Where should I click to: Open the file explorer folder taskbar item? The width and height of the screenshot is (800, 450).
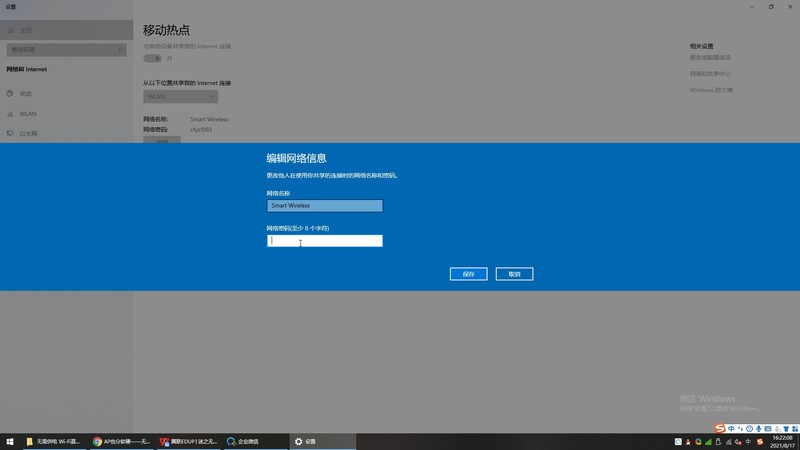(54, 441)
